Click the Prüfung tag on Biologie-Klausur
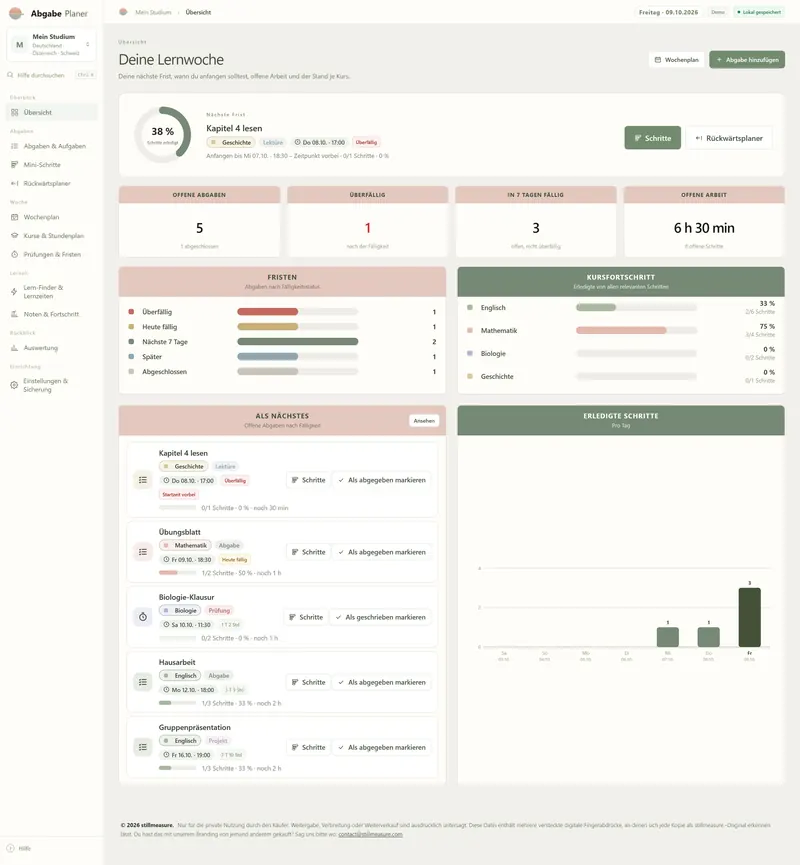 pos(218,610)
